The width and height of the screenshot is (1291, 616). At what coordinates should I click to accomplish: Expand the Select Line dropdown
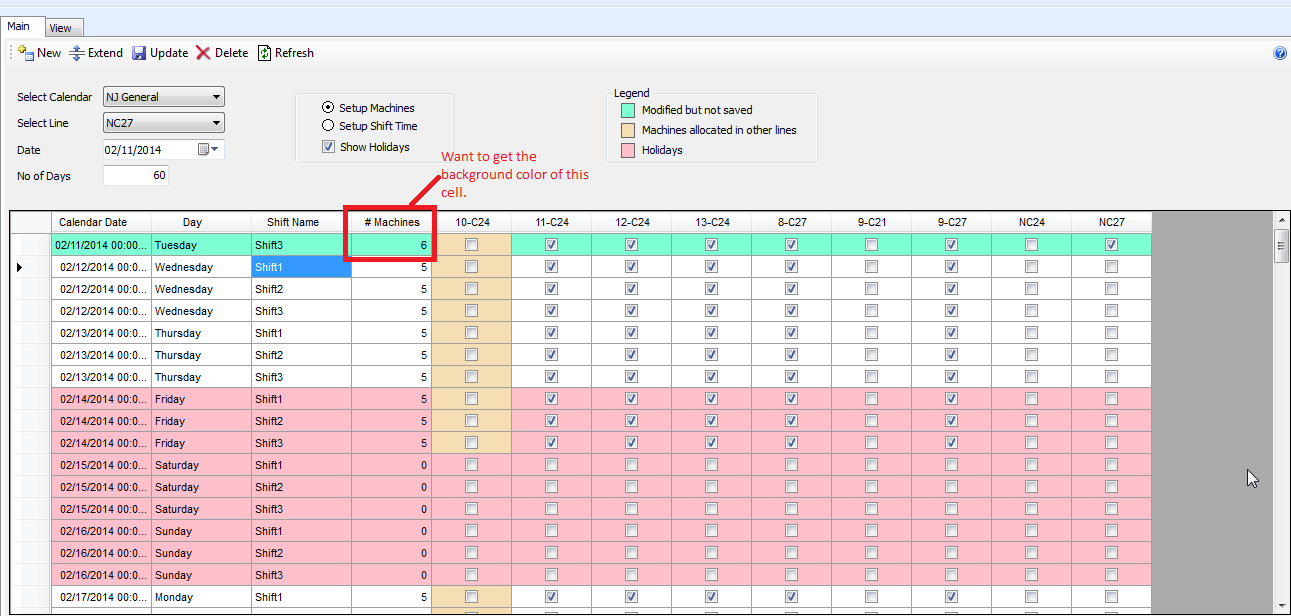pos(216,123)
